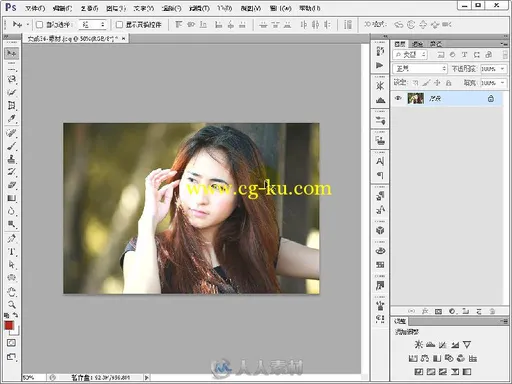Screen dimensions: 512x384
Task: Delete layer with trash icon
Action: tap(492, 311)
